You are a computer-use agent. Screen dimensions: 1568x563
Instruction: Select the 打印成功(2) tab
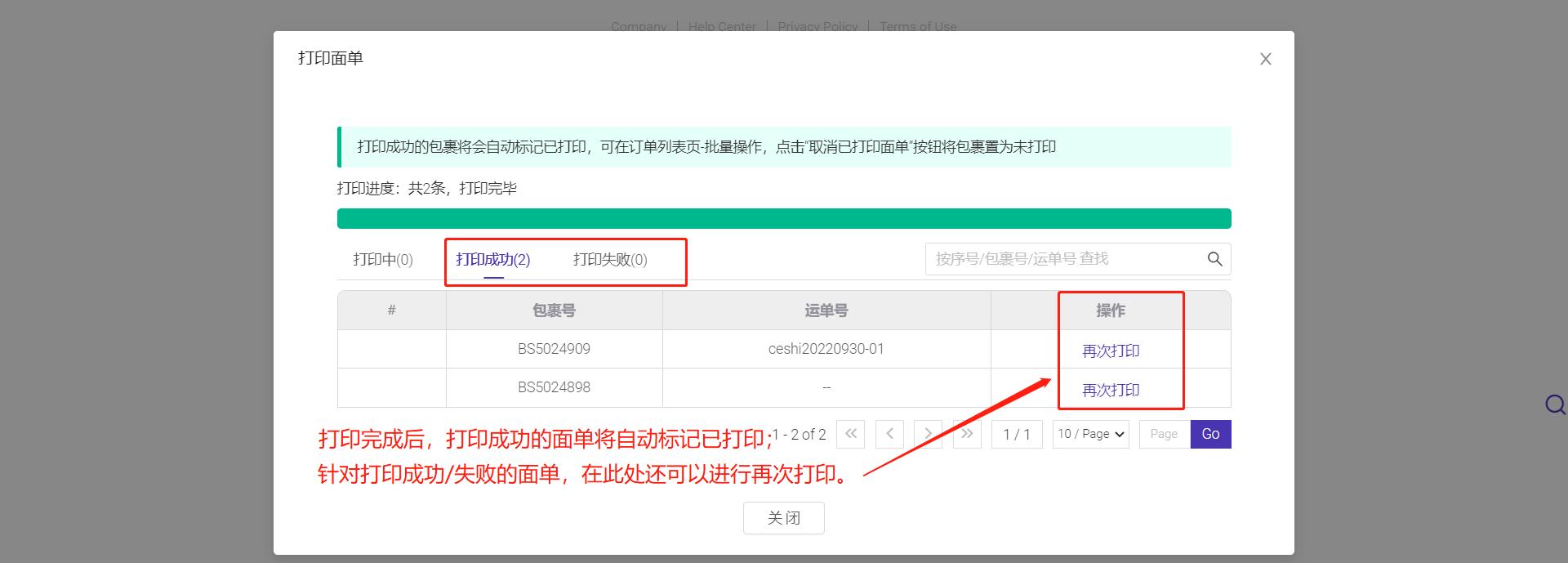click(x=492, y=260)
